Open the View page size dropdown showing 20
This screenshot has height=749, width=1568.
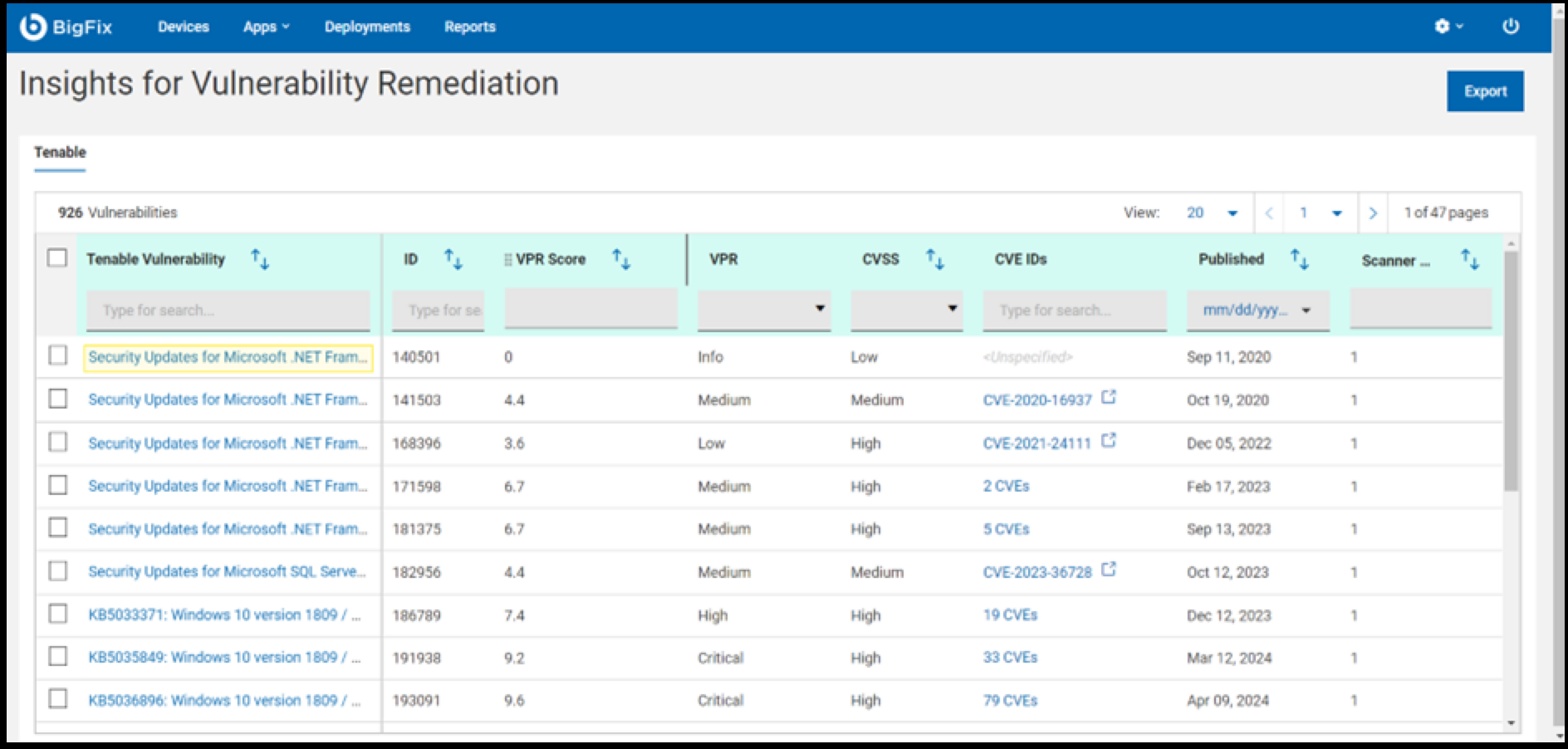pos(1209,213)
